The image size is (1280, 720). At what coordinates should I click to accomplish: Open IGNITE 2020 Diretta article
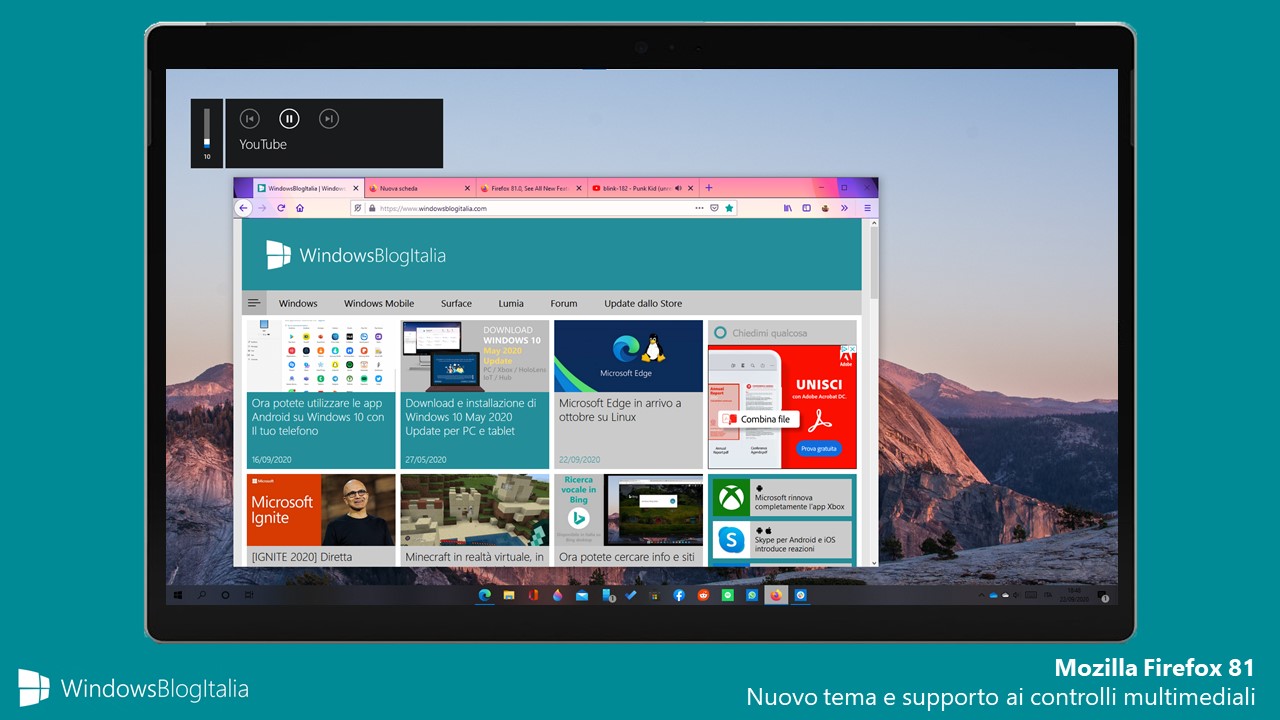click(321, 520)
